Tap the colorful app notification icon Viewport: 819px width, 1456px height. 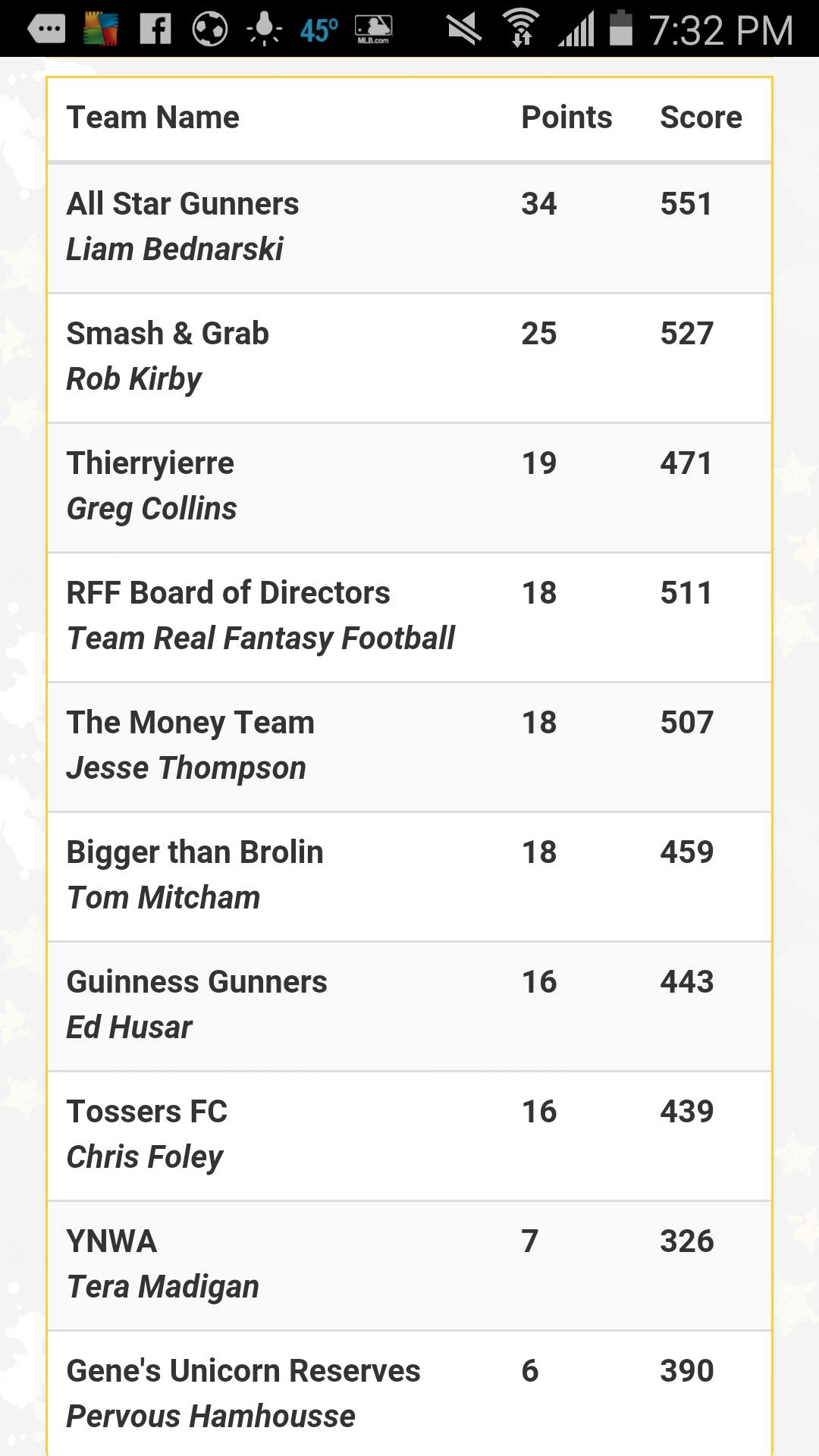[101, 29]
